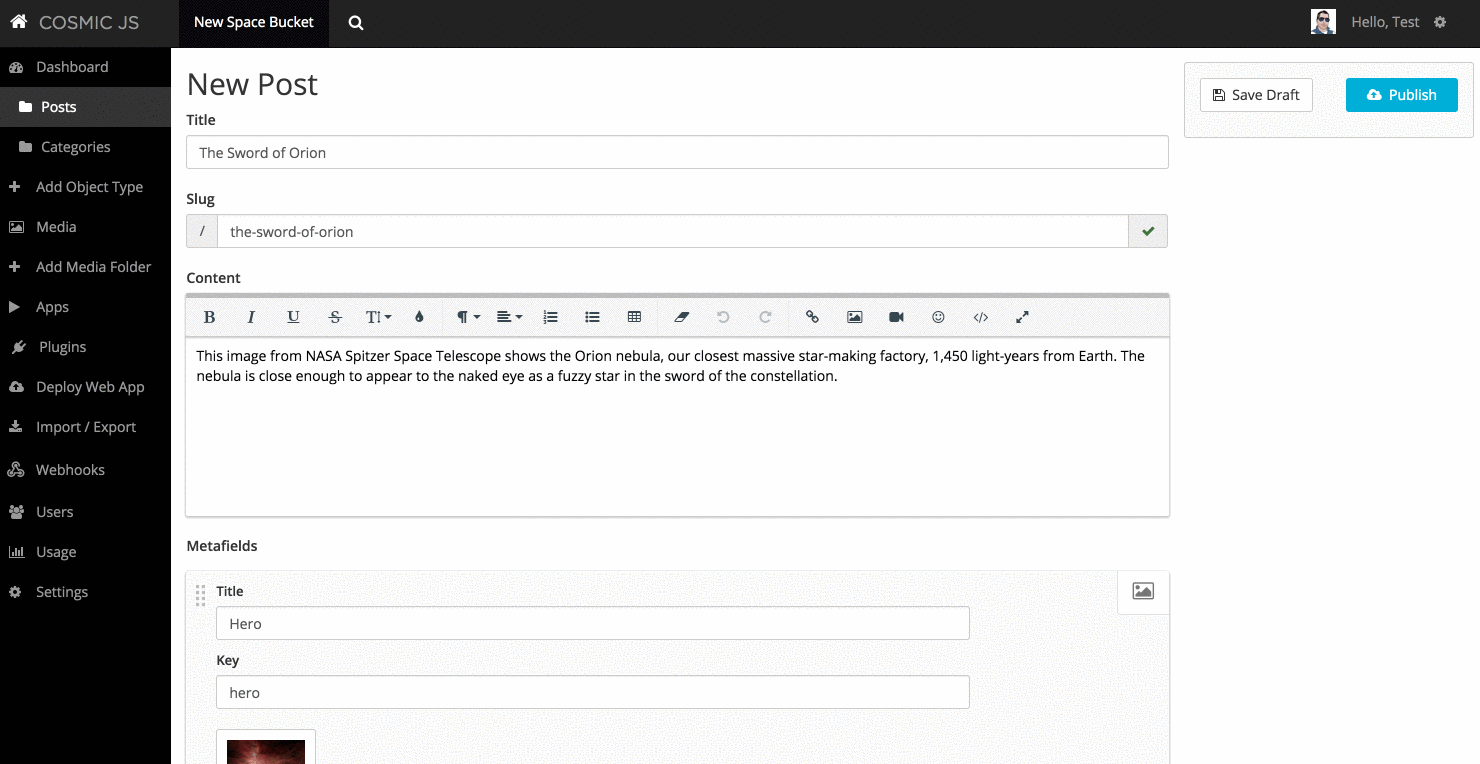Apply italic formatting in editor toolbar
Screen dimensions: 1480x764
point(251,317)
